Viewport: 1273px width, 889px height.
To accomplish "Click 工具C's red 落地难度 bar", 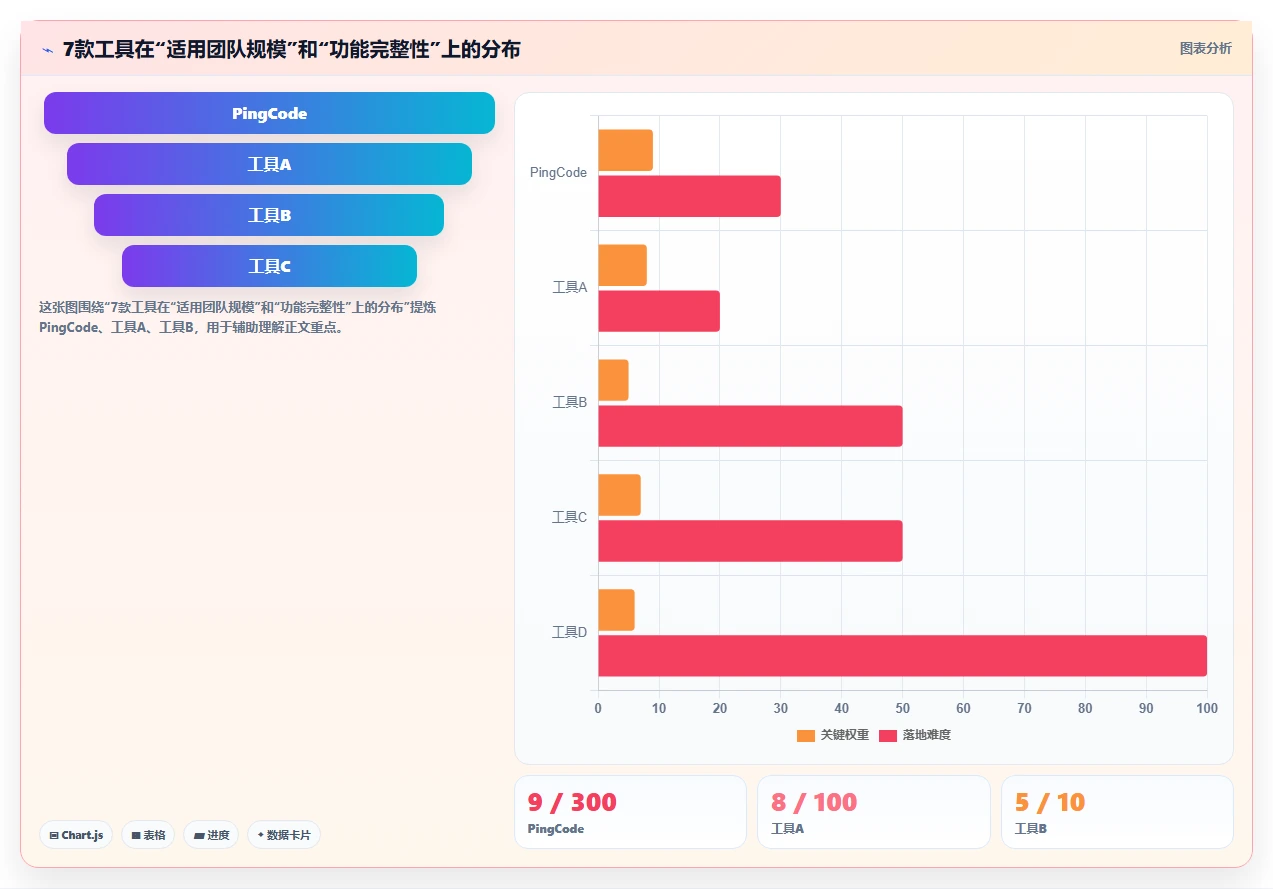I will pyautogui.click(x=750, y=541).
